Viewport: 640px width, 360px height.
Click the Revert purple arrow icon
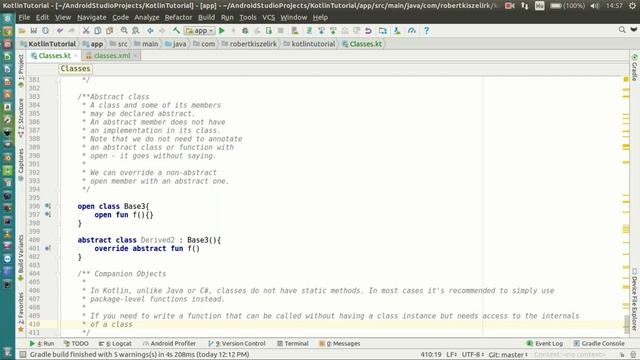click(x=368, y=31)
